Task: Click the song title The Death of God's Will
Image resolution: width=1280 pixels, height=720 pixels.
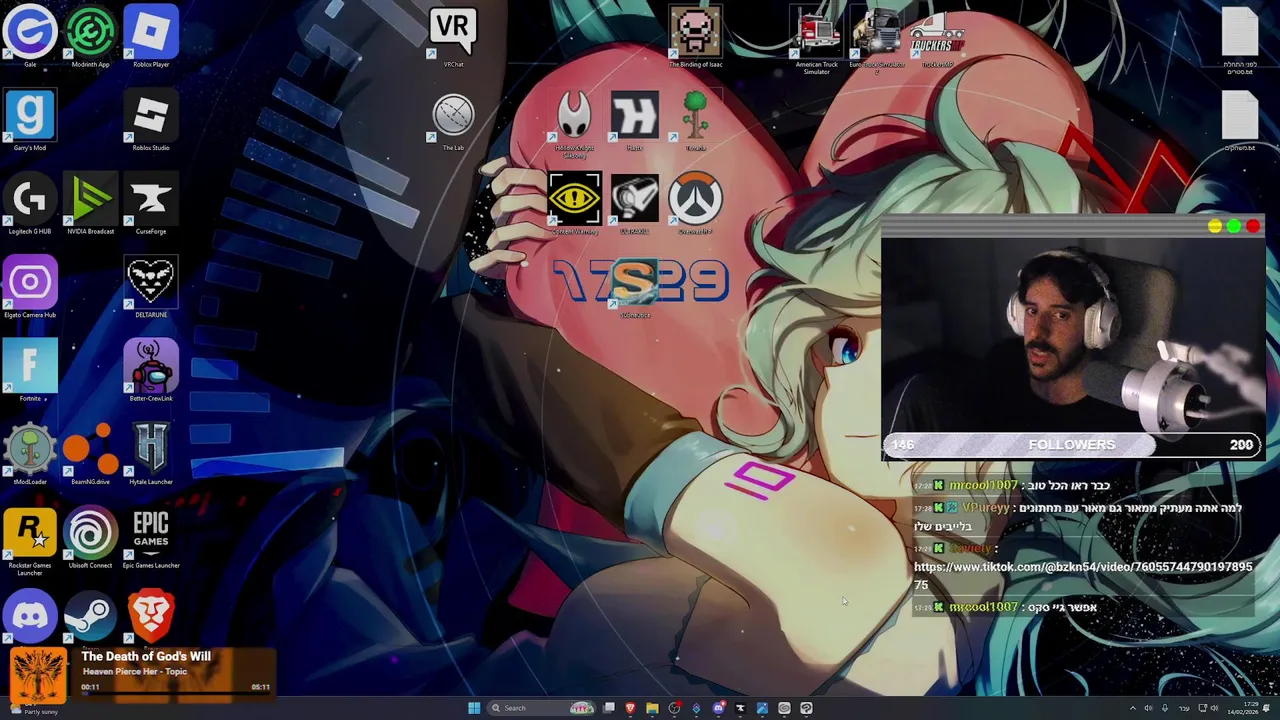Action: coord(147,656)
